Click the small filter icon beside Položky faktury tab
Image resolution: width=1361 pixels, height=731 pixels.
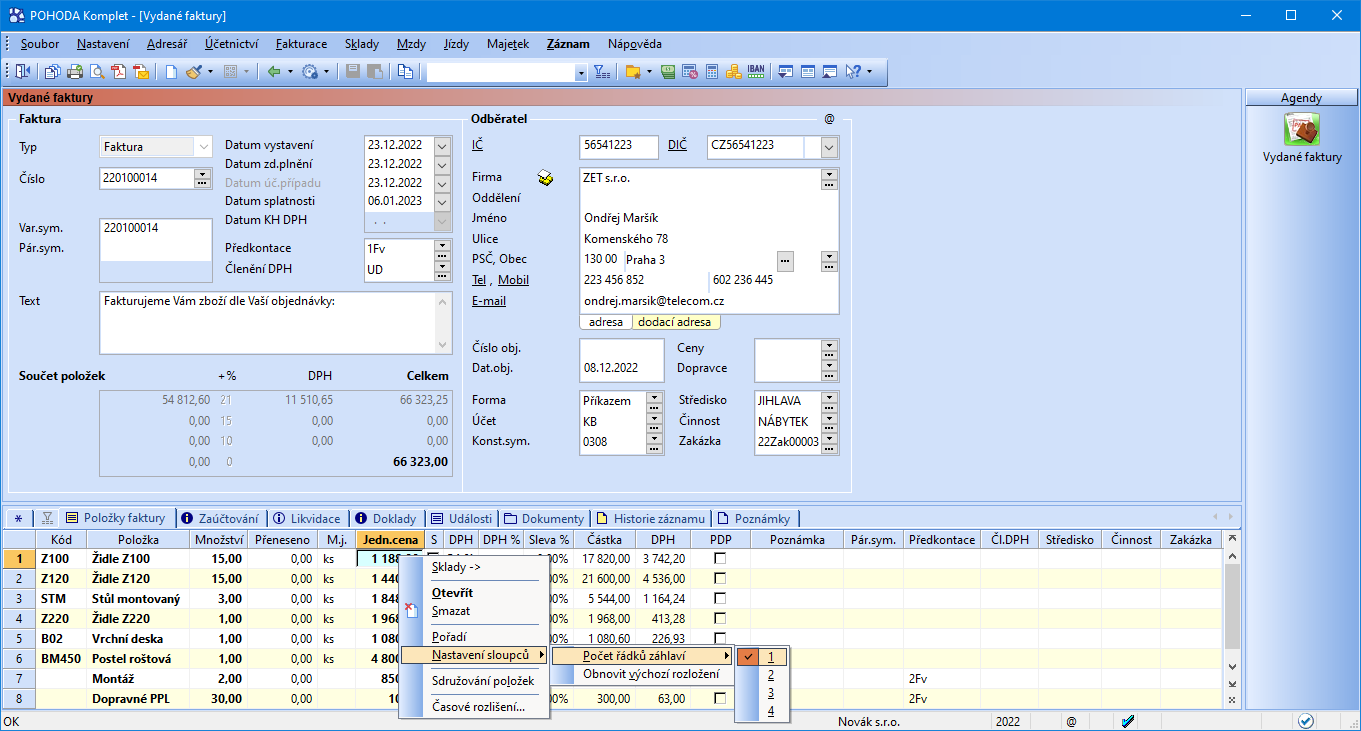pyautogui.click(x=47, y=518)
